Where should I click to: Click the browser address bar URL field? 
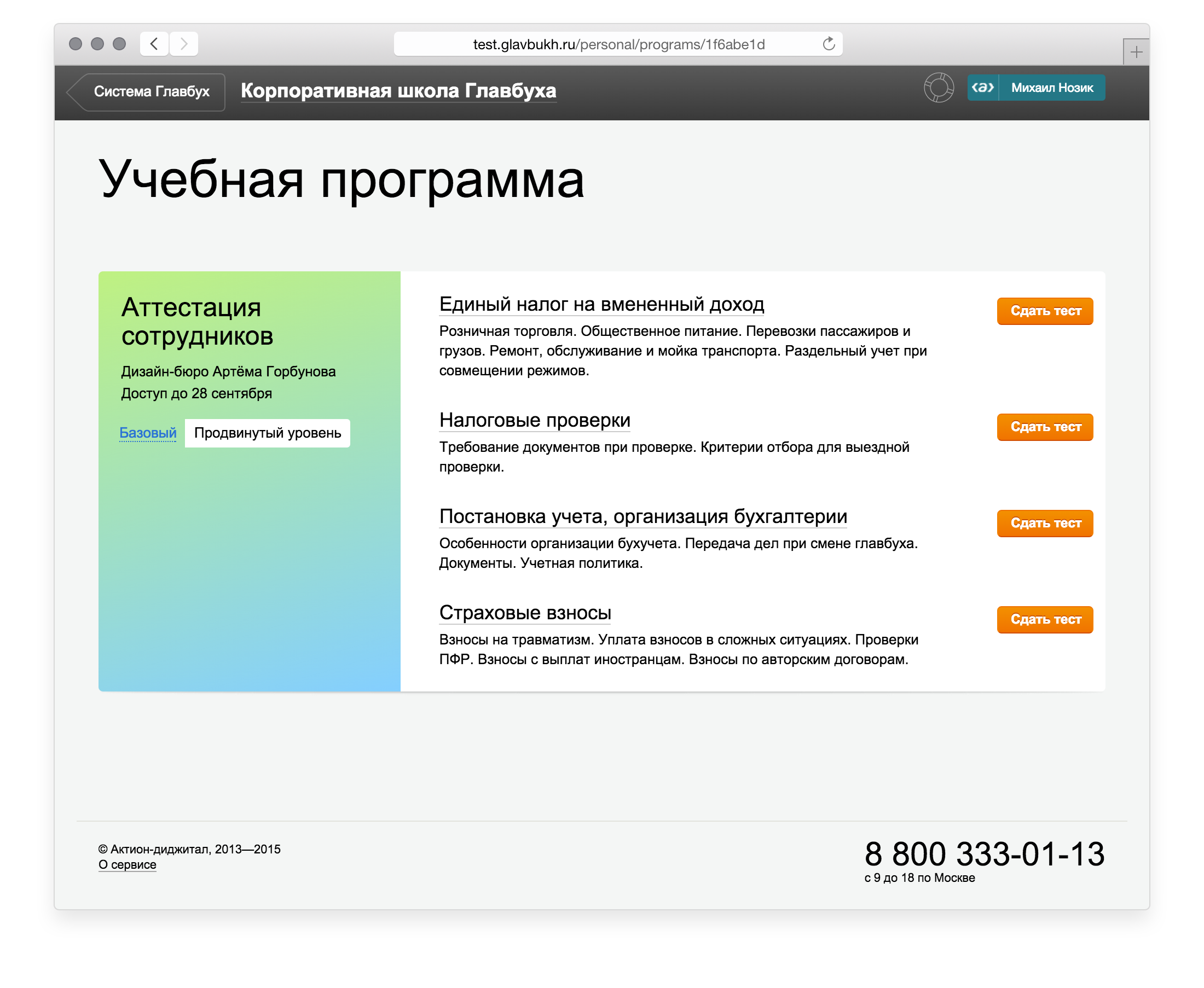click(x=618, y=44)
